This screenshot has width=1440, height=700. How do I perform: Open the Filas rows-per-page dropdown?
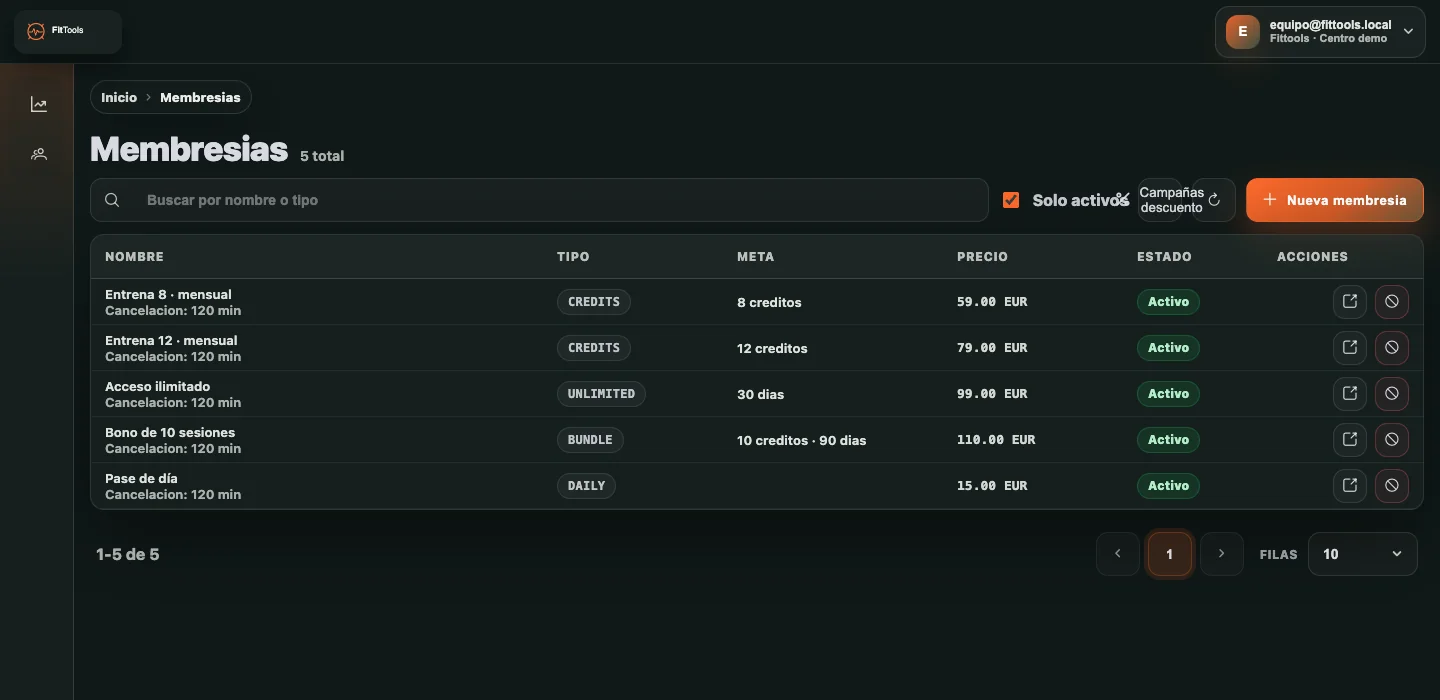(x=1362, y=554)
